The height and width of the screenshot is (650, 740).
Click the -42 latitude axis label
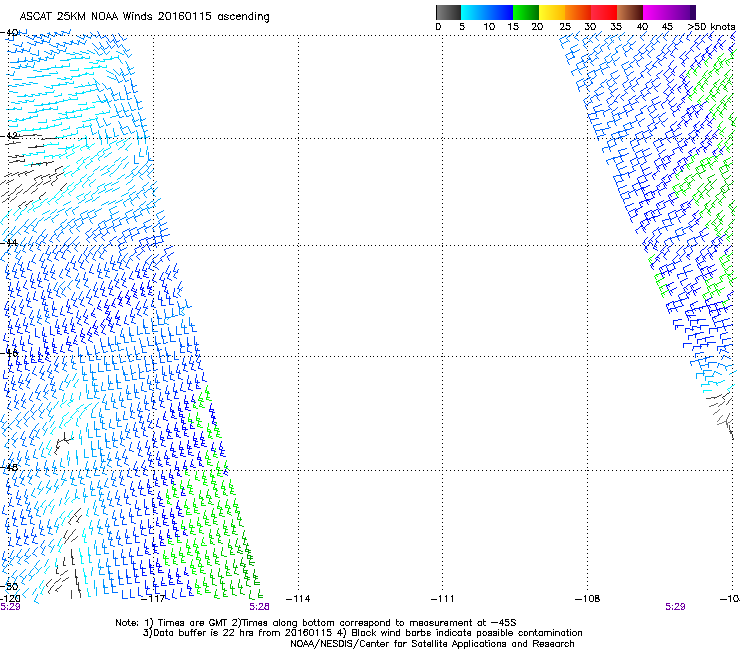tap(9, 136)
